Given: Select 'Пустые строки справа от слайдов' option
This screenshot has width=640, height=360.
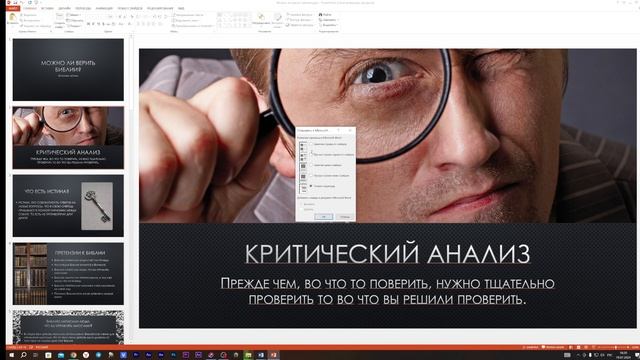Looking at the screenshot, I should coord(311,155).
